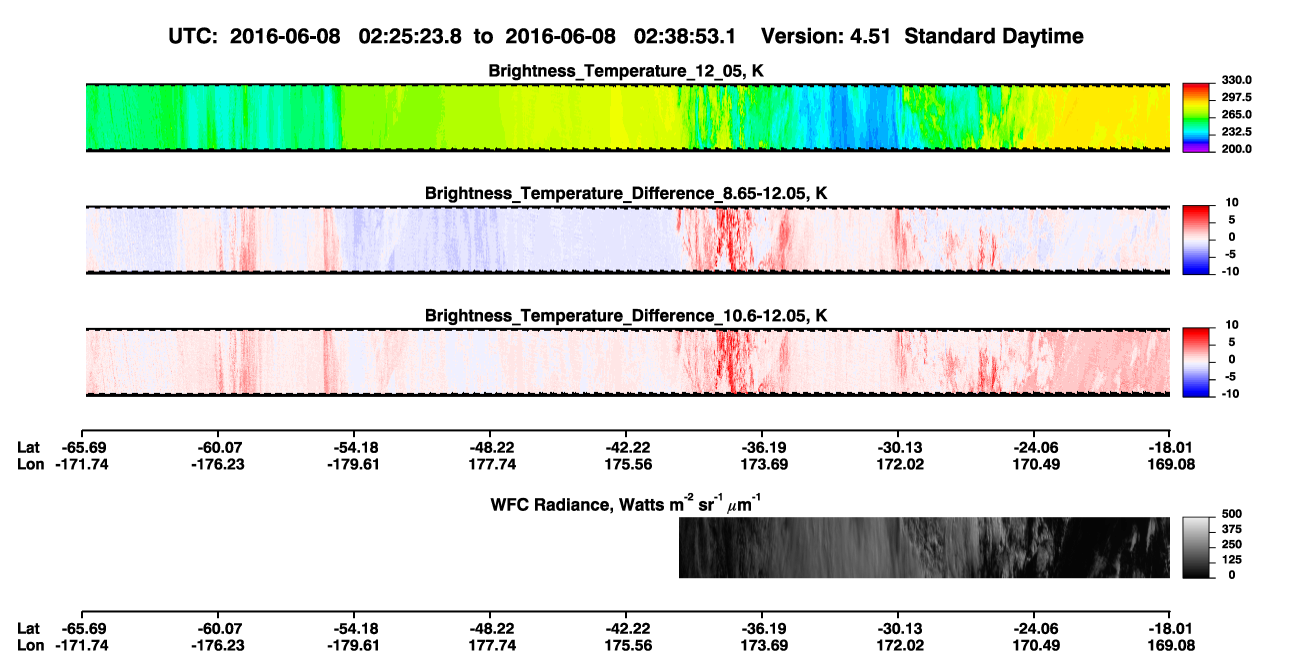This screenshot has width=1300, height=667.
Task: Click the 'Lon' row label under the WFC image axis
Action: (31, 645)
